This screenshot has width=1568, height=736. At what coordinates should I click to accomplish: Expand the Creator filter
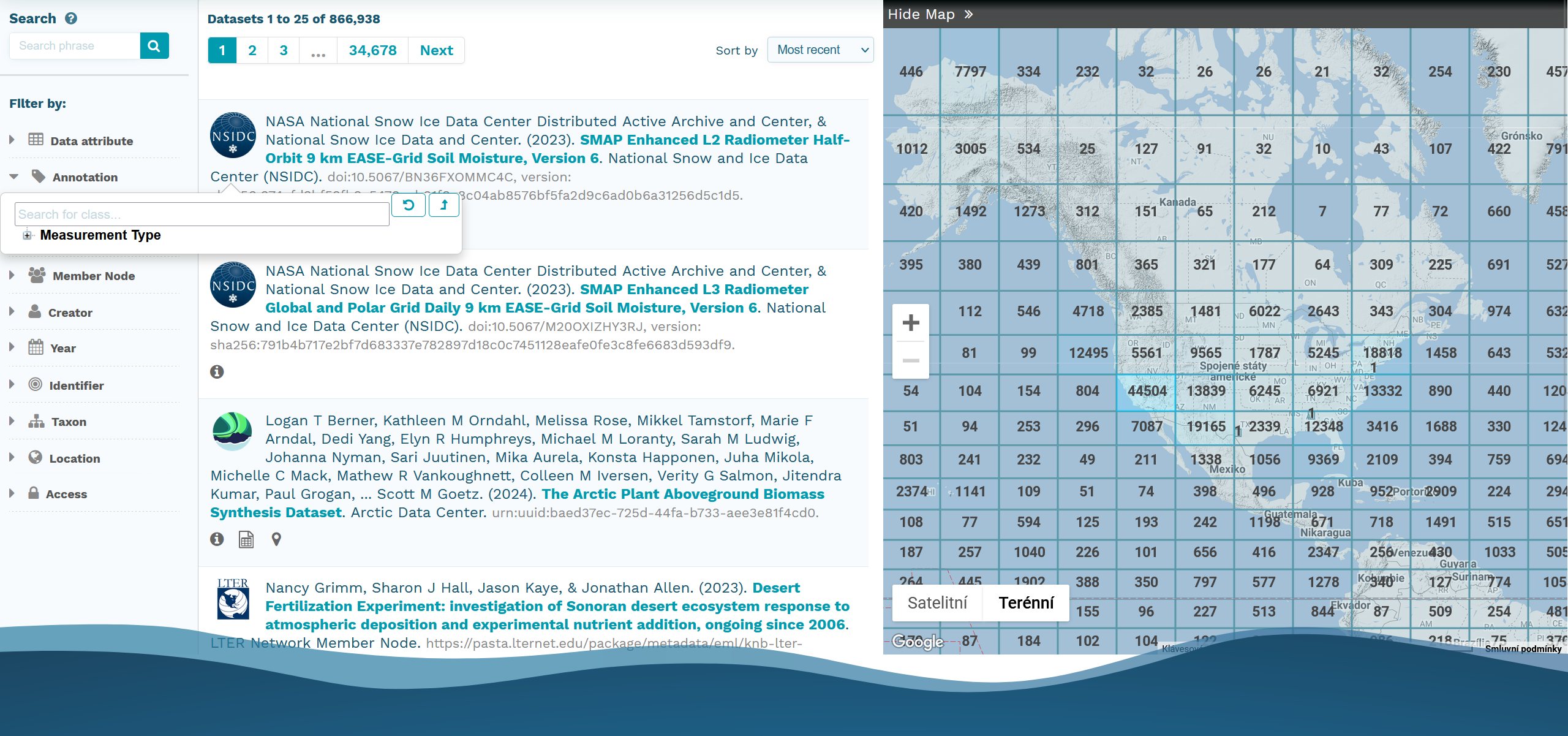point(12,311)
